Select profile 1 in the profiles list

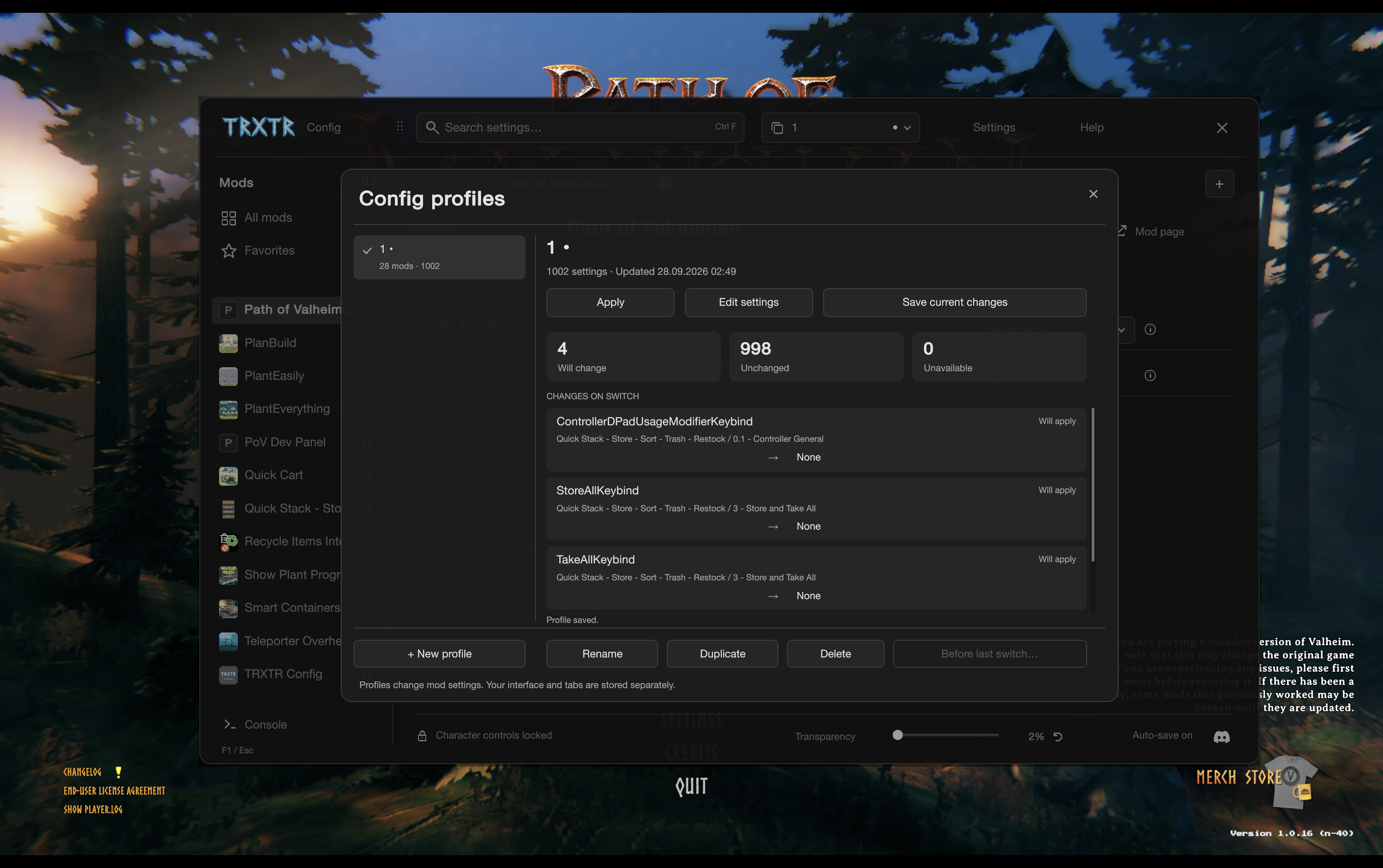[439, 257]
